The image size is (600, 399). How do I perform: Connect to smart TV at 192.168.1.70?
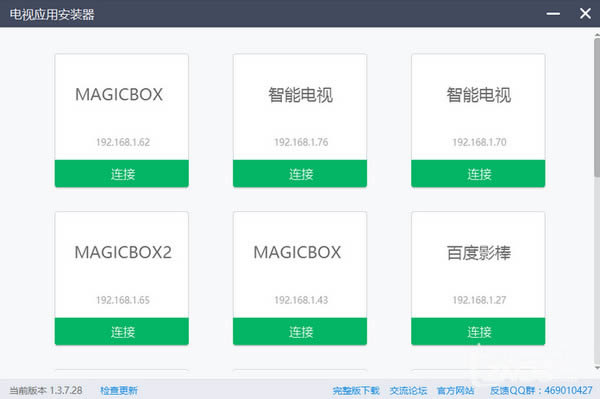tap(478, 174)
